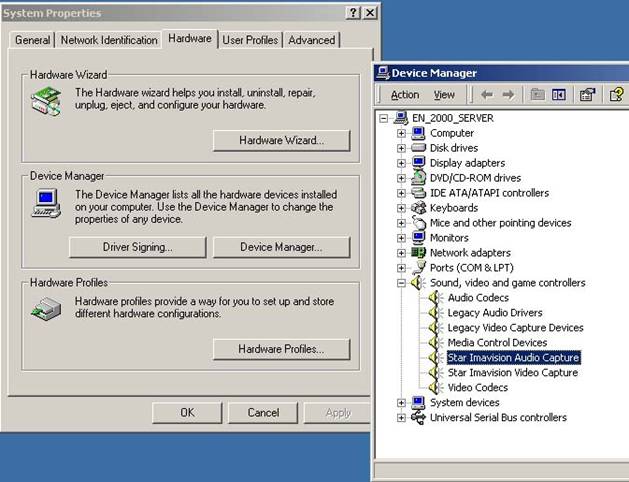Open Driver Signing options
The height and width of the screenshot is (482, 629).
point(137,247)
